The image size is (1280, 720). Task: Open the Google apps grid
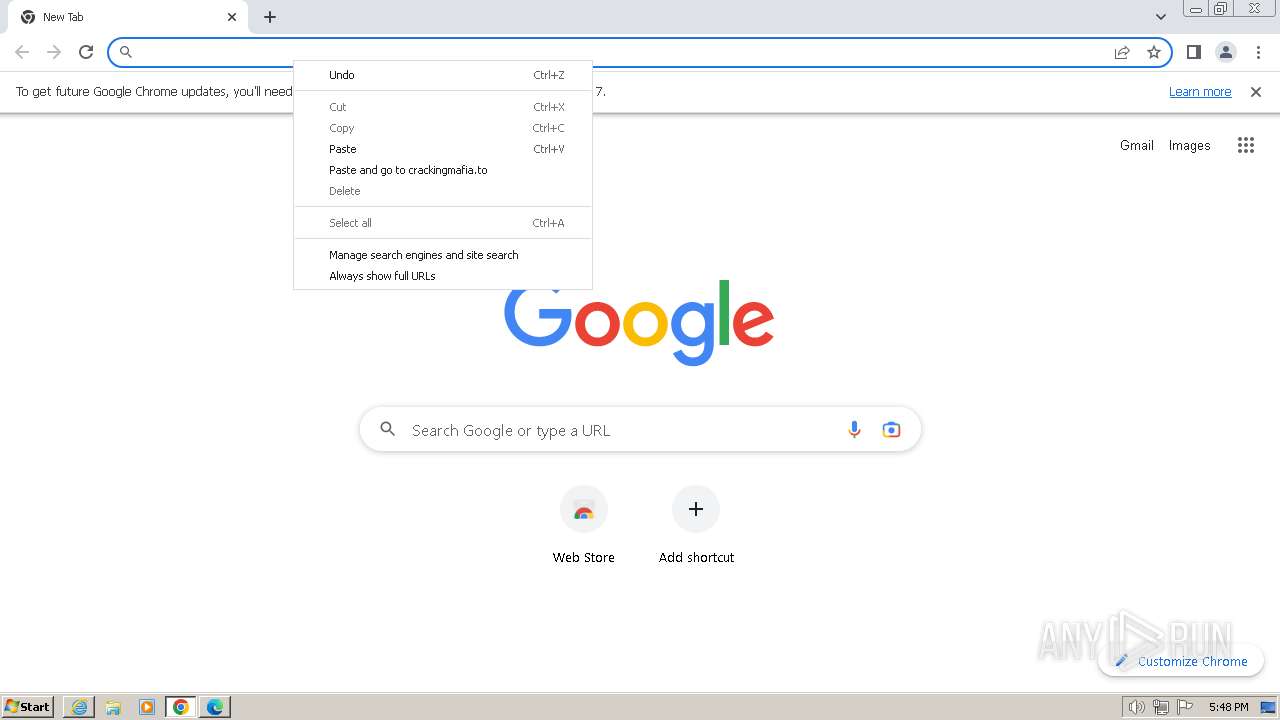(x=1245, y=145)
